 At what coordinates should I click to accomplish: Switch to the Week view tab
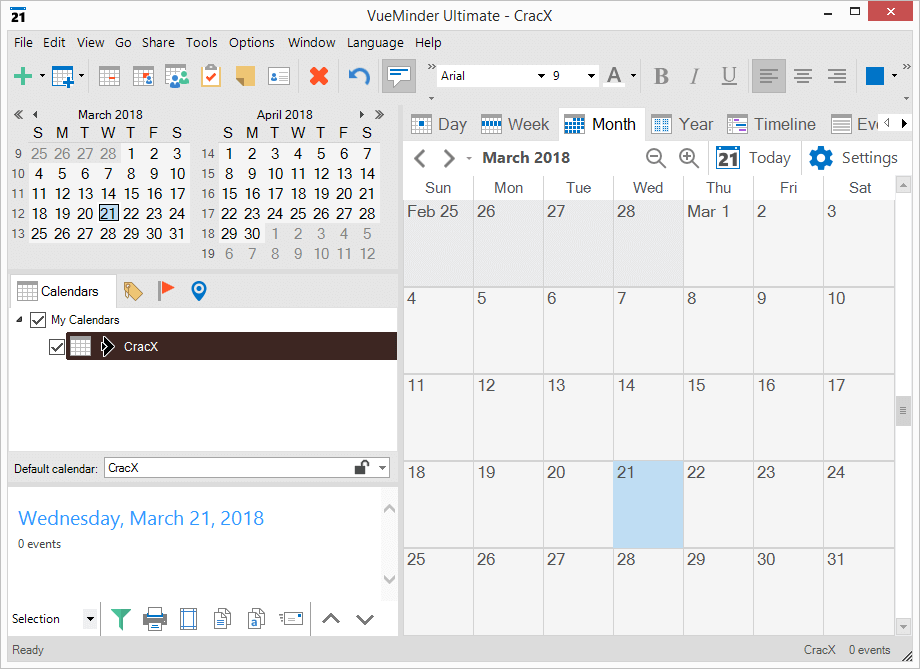tap(515, 124)
